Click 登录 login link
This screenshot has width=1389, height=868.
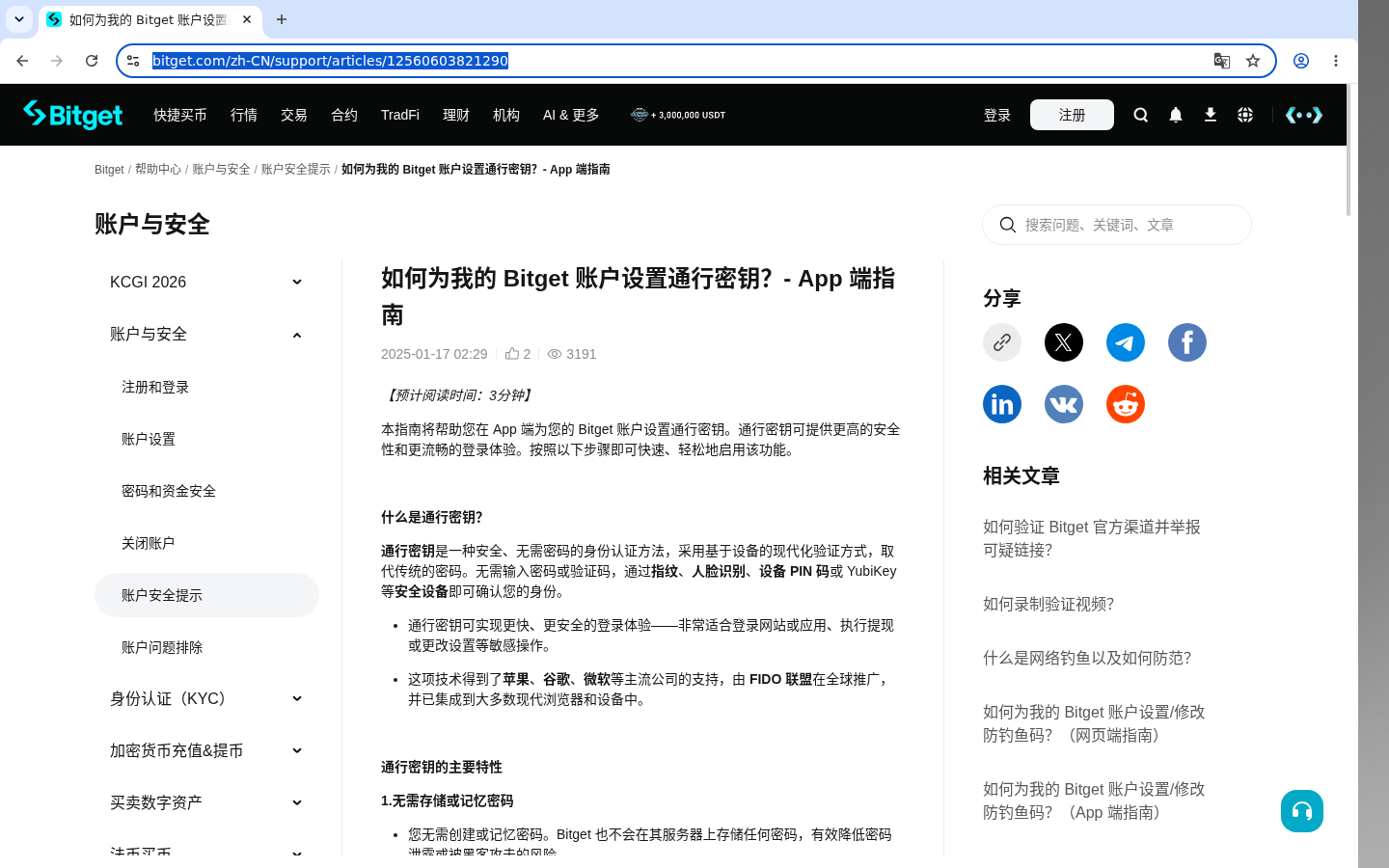pyautogui.click(x=997, y=115)
